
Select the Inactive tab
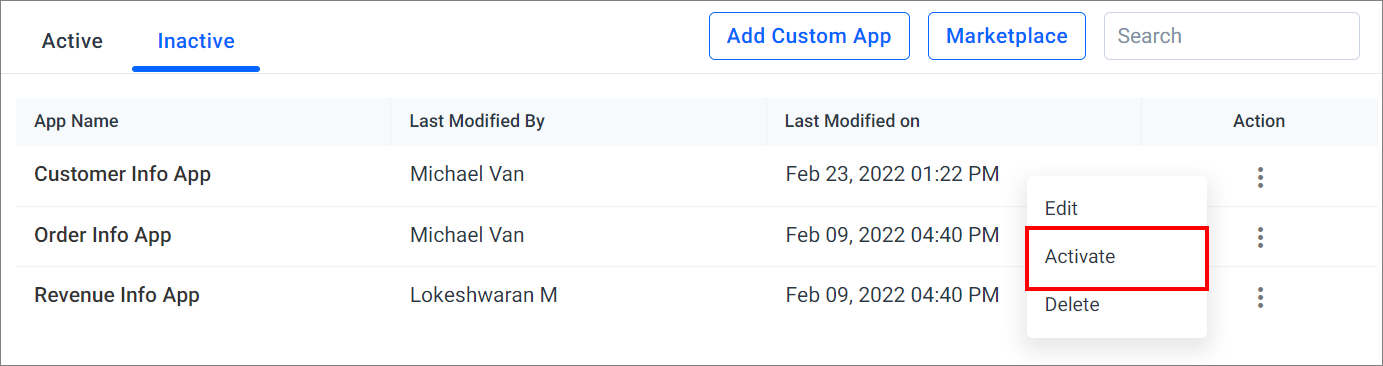[x=196, y=41]
